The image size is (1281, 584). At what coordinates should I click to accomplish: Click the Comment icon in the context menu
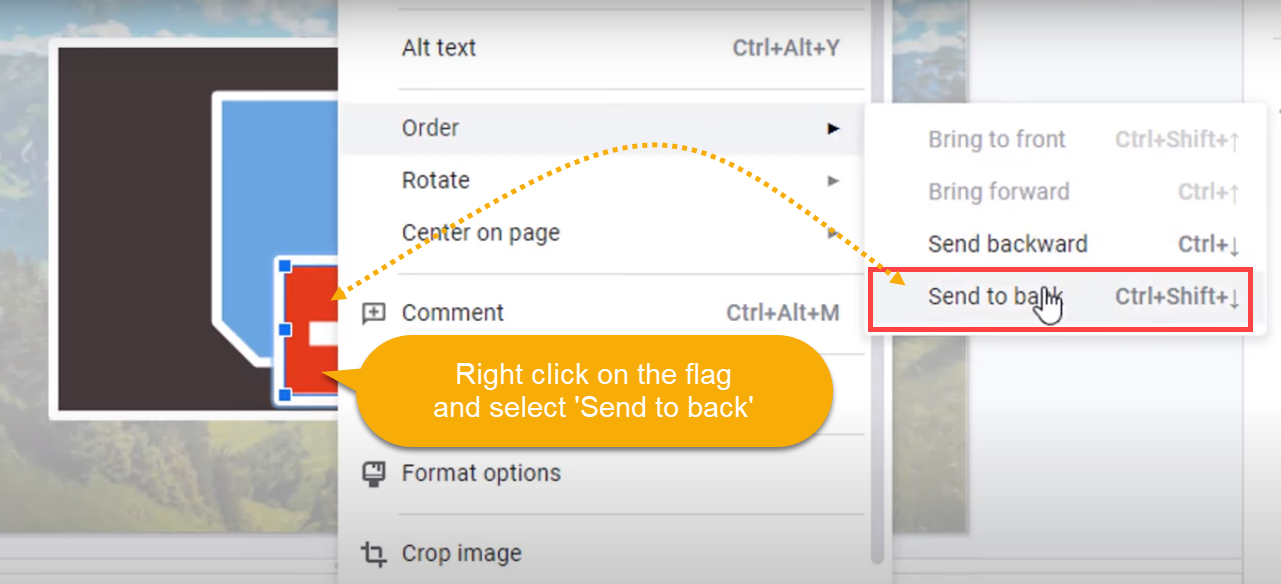[x=374, y=312]
